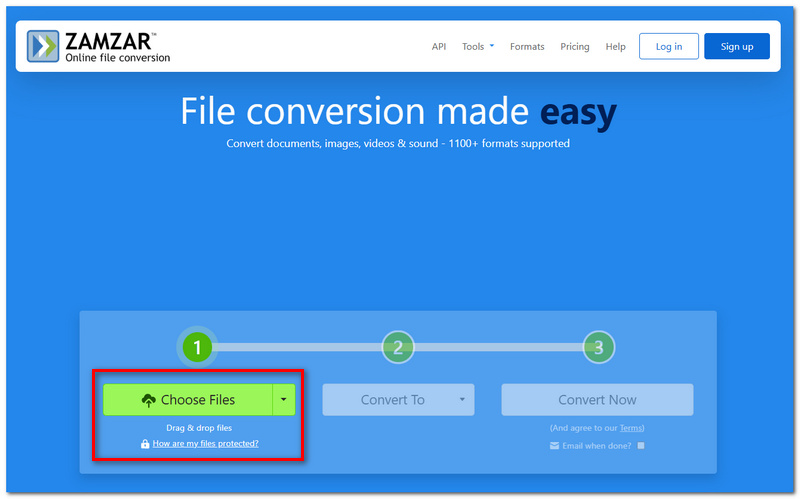Expand the Convert To format dropdown

click(x=398, y=400)
